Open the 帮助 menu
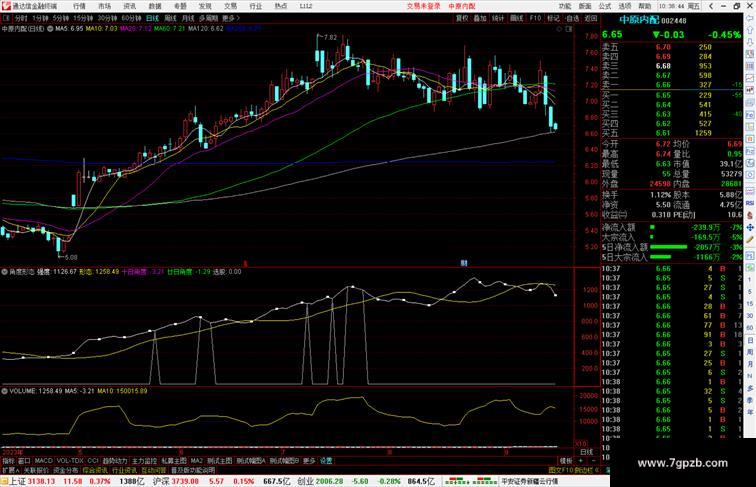 (645, 6)
